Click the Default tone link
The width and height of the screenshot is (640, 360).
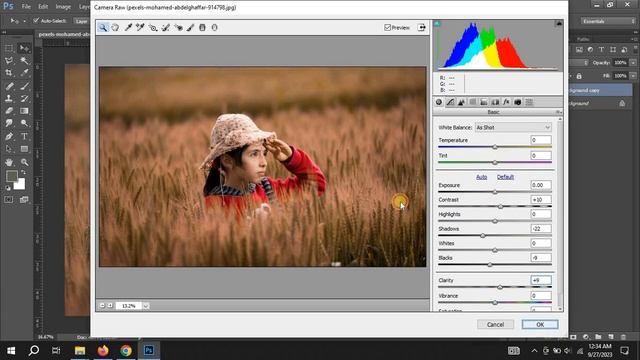point(505,177)
